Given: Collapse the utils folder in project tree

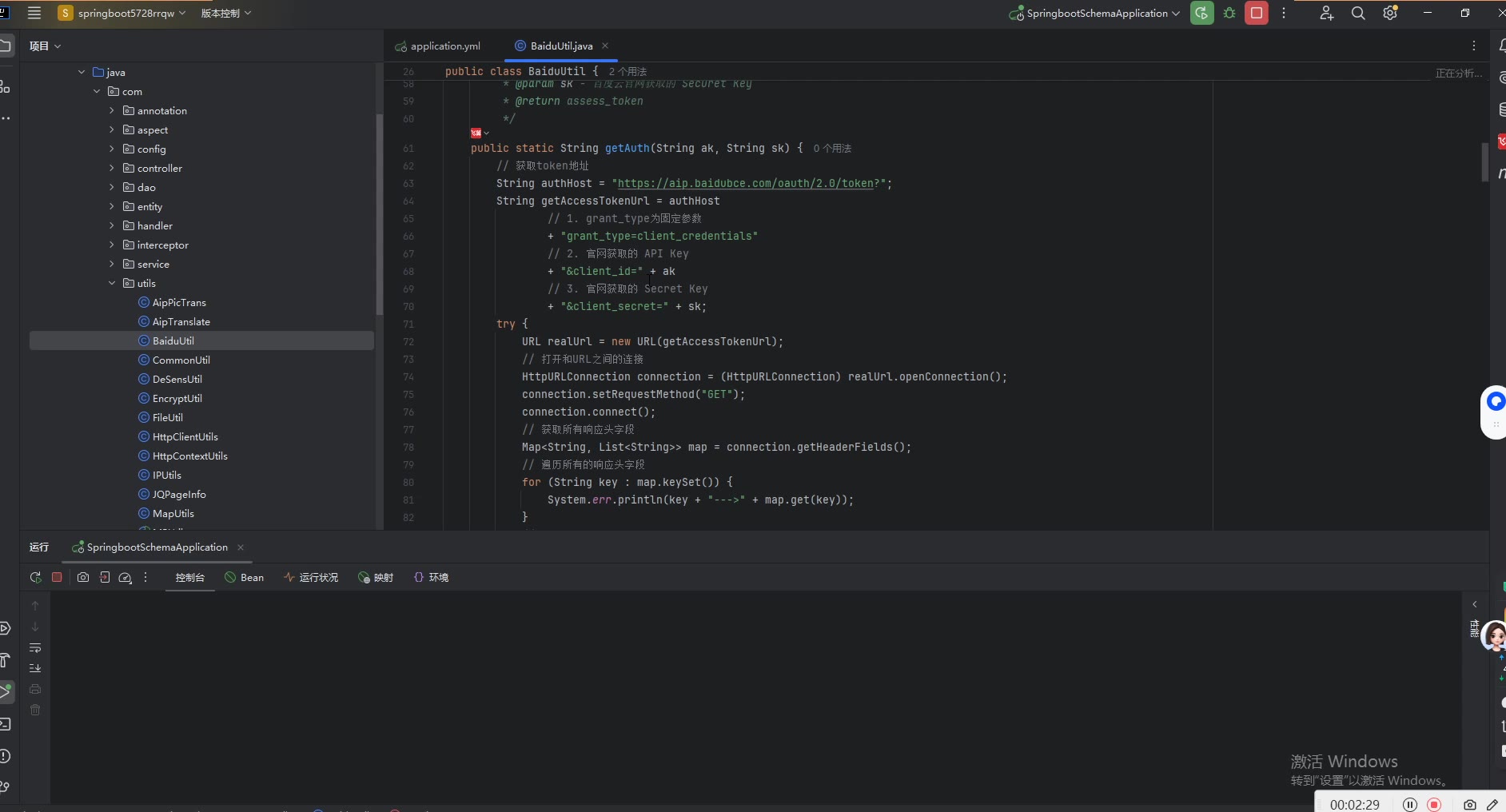Looking at the screenshot, I should point(112,283).
